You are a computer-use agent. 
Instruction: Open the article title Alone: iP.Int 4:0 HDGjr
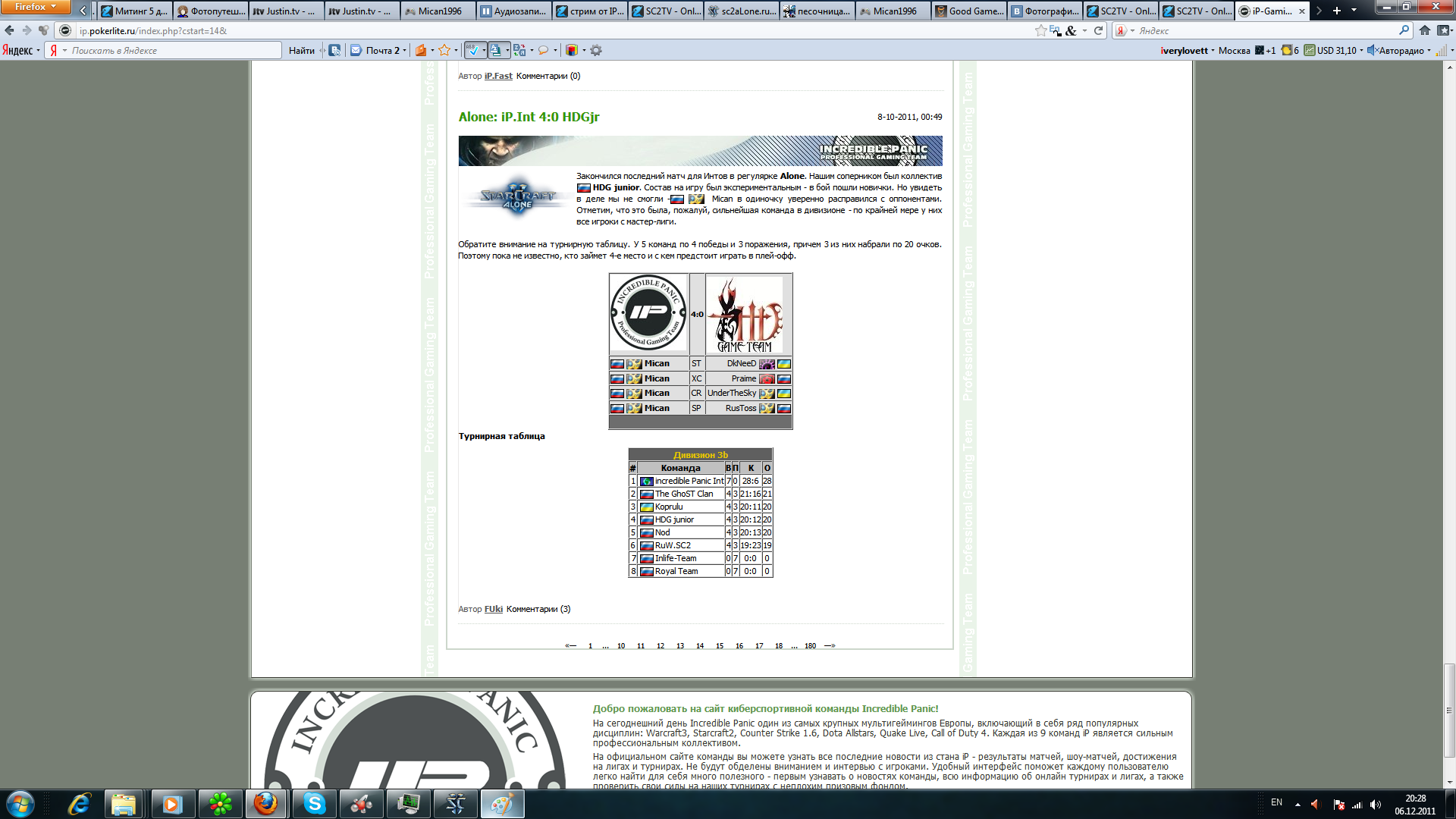(x=529, y=117)
